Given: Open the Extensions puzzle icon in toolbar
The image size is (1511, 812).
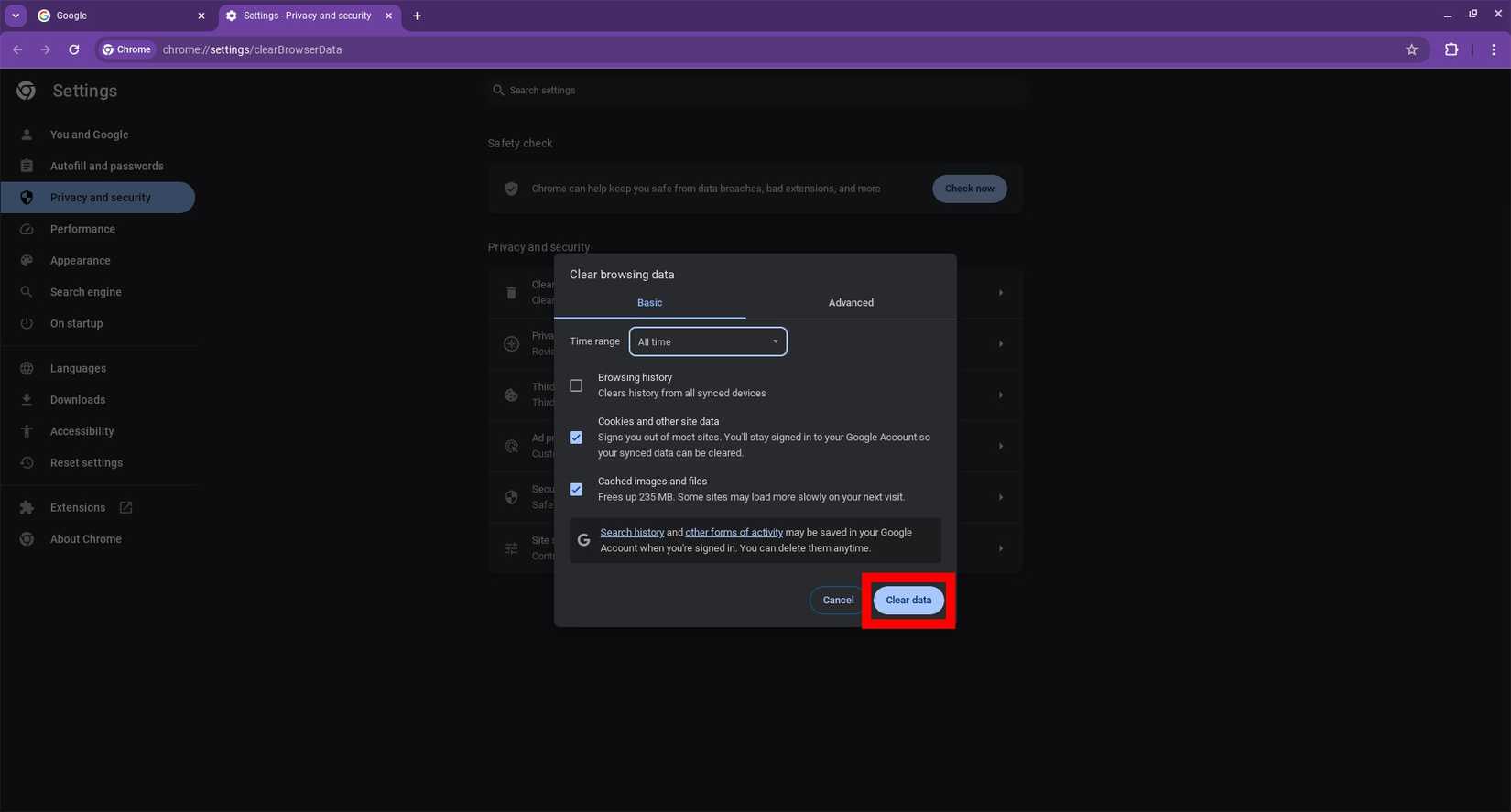Looking at the screenshot, I should pyautogui.click(x=1451, y=49).
